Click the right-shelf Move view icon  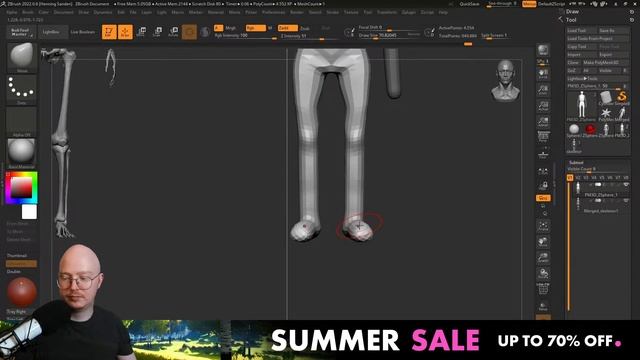point(543,242)
